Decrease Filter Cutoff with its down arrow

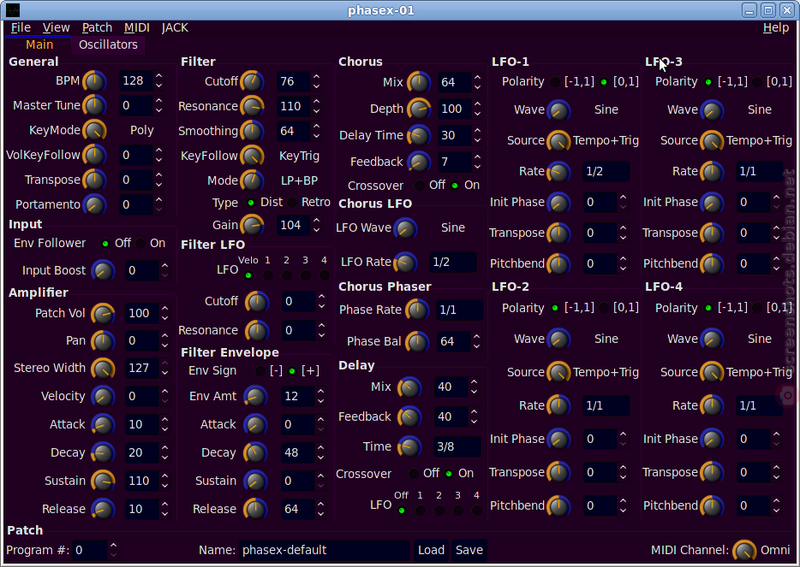point(316,86)
